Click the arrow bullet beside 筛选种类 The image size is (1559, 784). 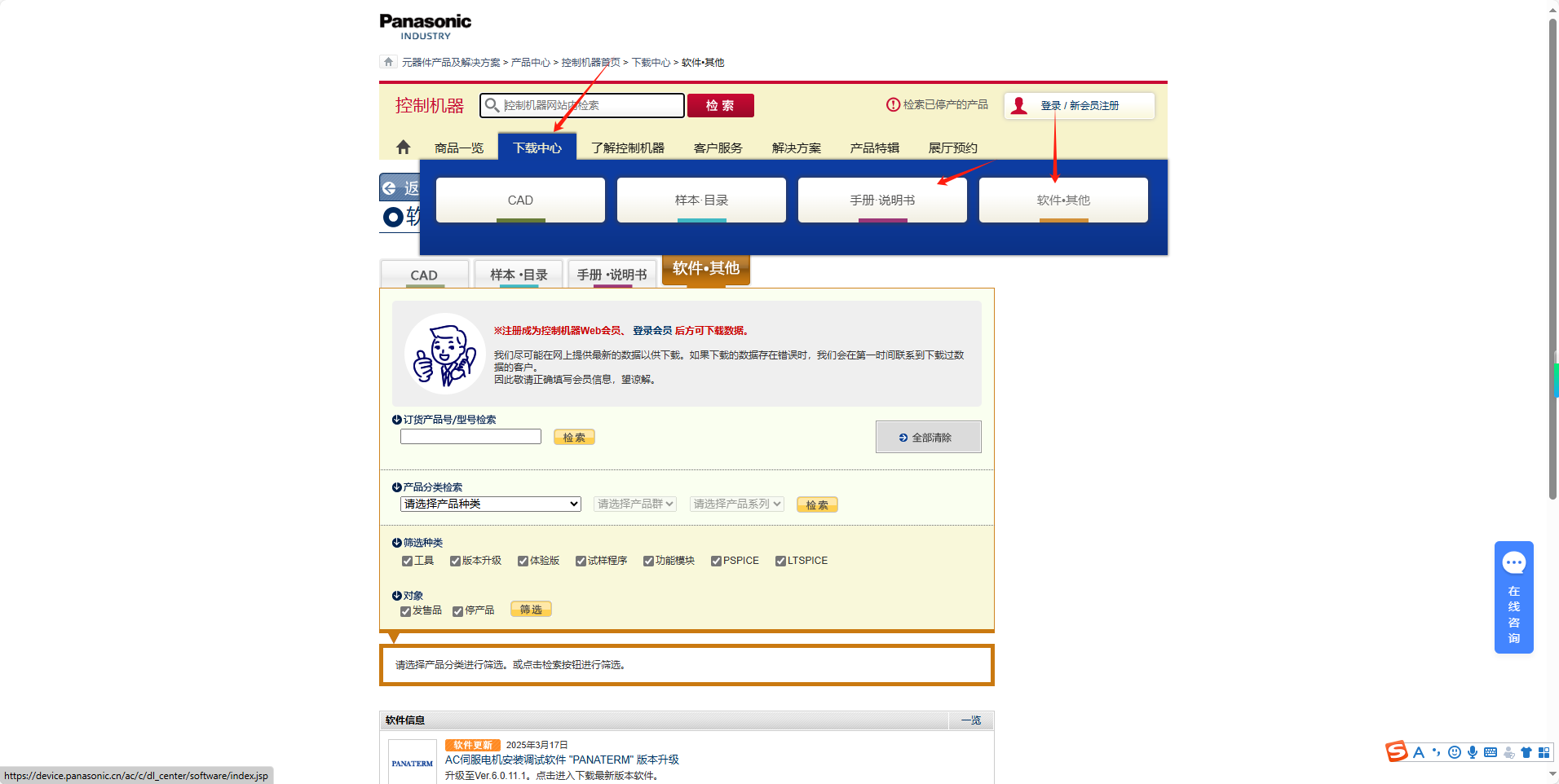pyautogui.click(x=397, y=543)
